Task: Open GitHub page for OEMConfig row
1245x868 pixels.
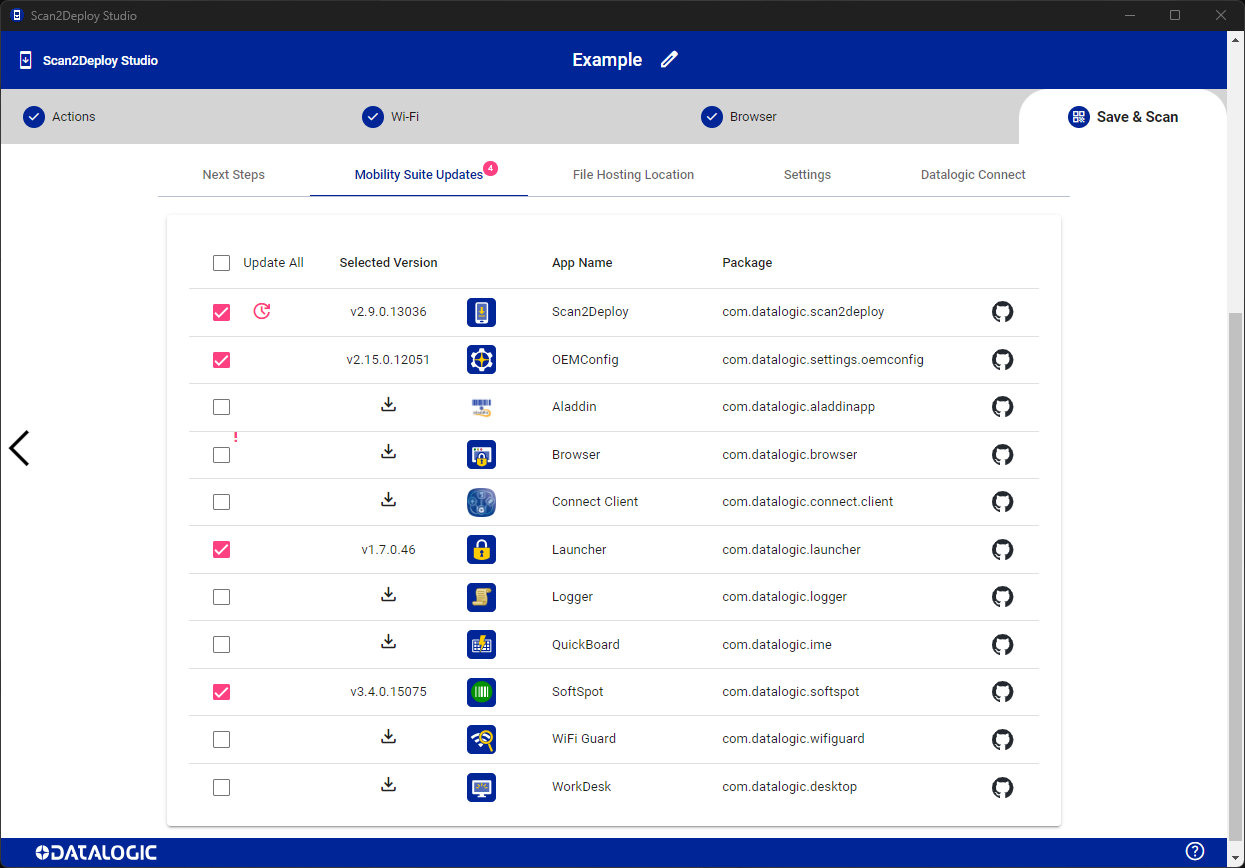Action: (1002, 359)
